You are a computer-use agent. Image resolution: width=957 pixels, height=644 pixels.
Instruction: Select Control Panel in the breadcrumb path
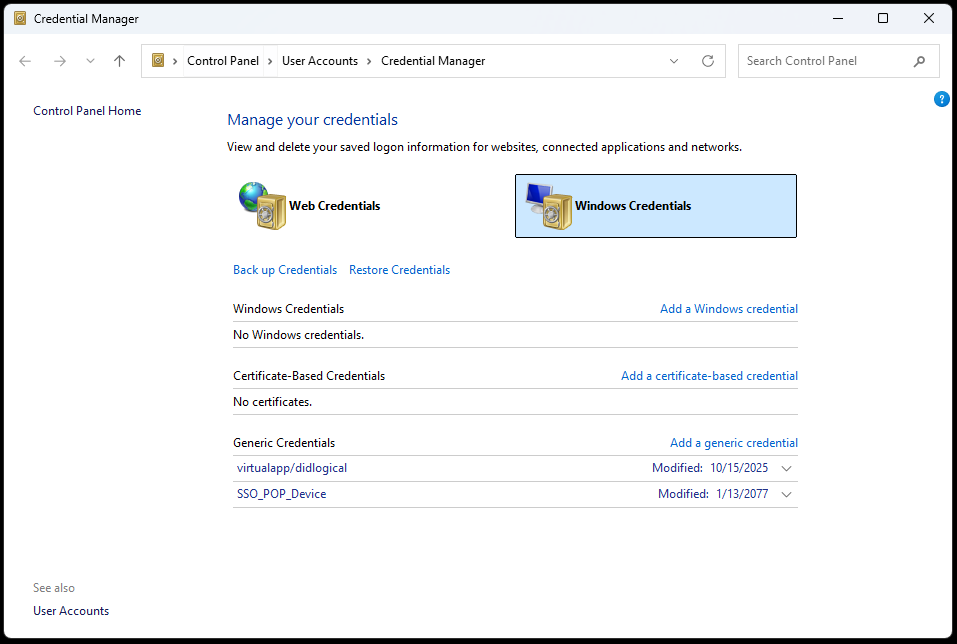(x=223, y=61)
